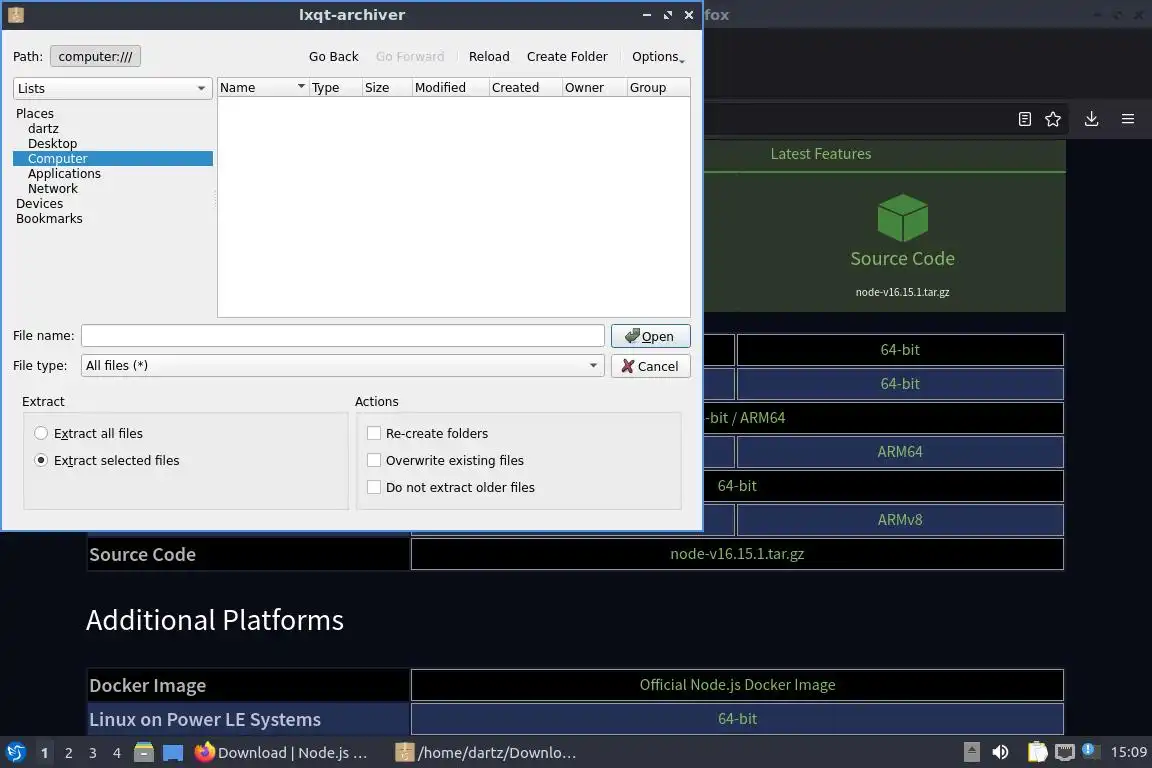1152x768 pixels.
Task: Click the update notifier tray icon
Action: [x=1090, y=751]
